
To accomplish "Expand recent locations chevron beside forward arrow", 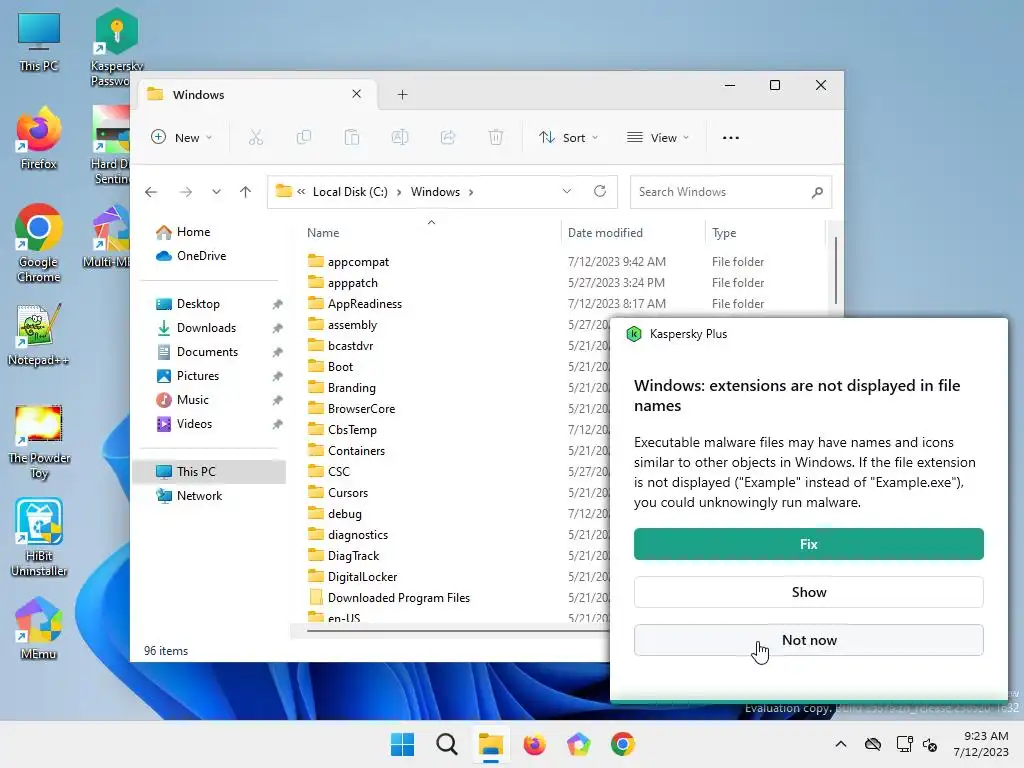I will click(x=216, y=192).
